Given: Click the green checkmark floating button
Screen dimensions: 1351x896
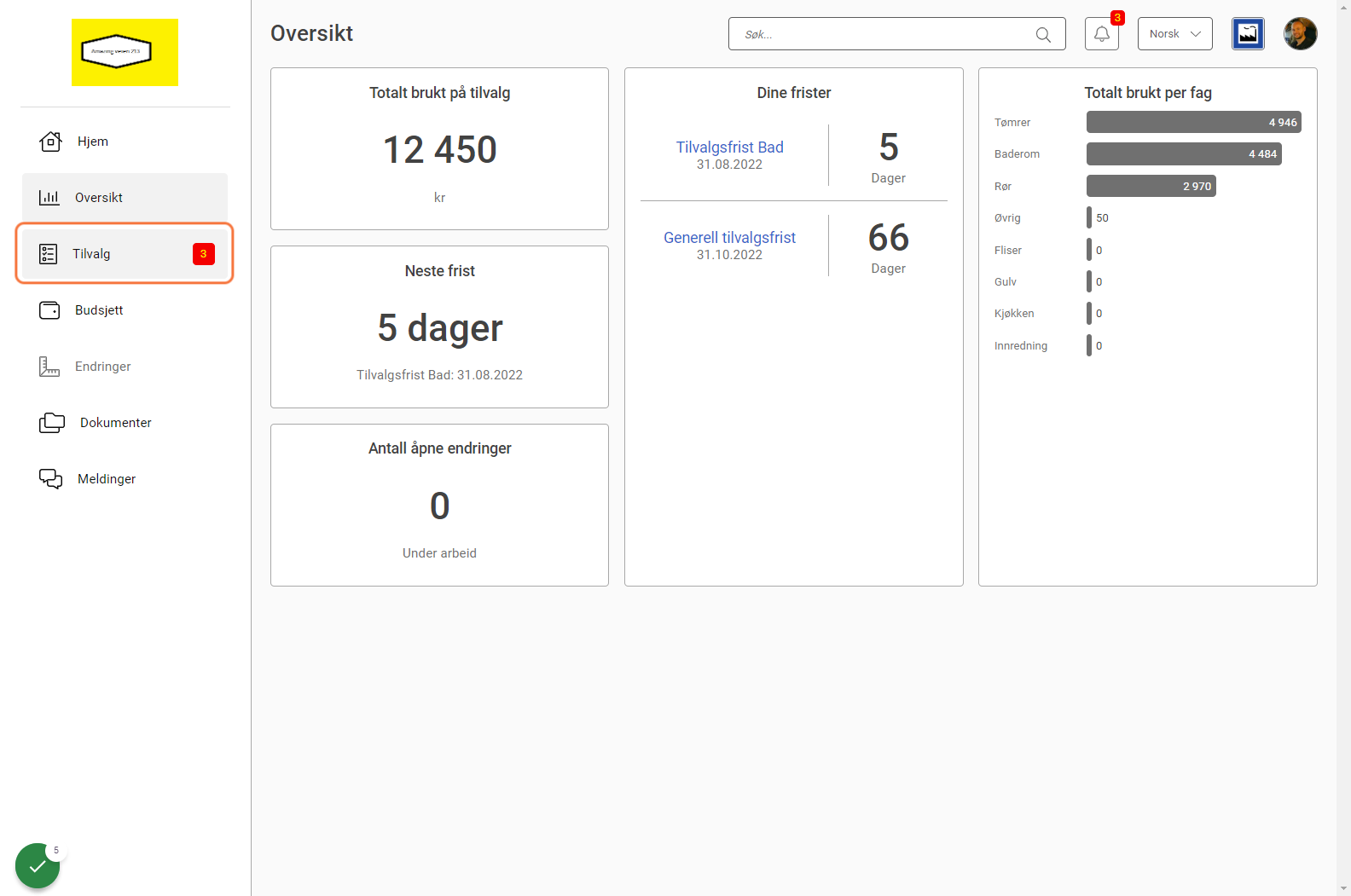Looking at the screenshot, I should (x=38, y=865).
